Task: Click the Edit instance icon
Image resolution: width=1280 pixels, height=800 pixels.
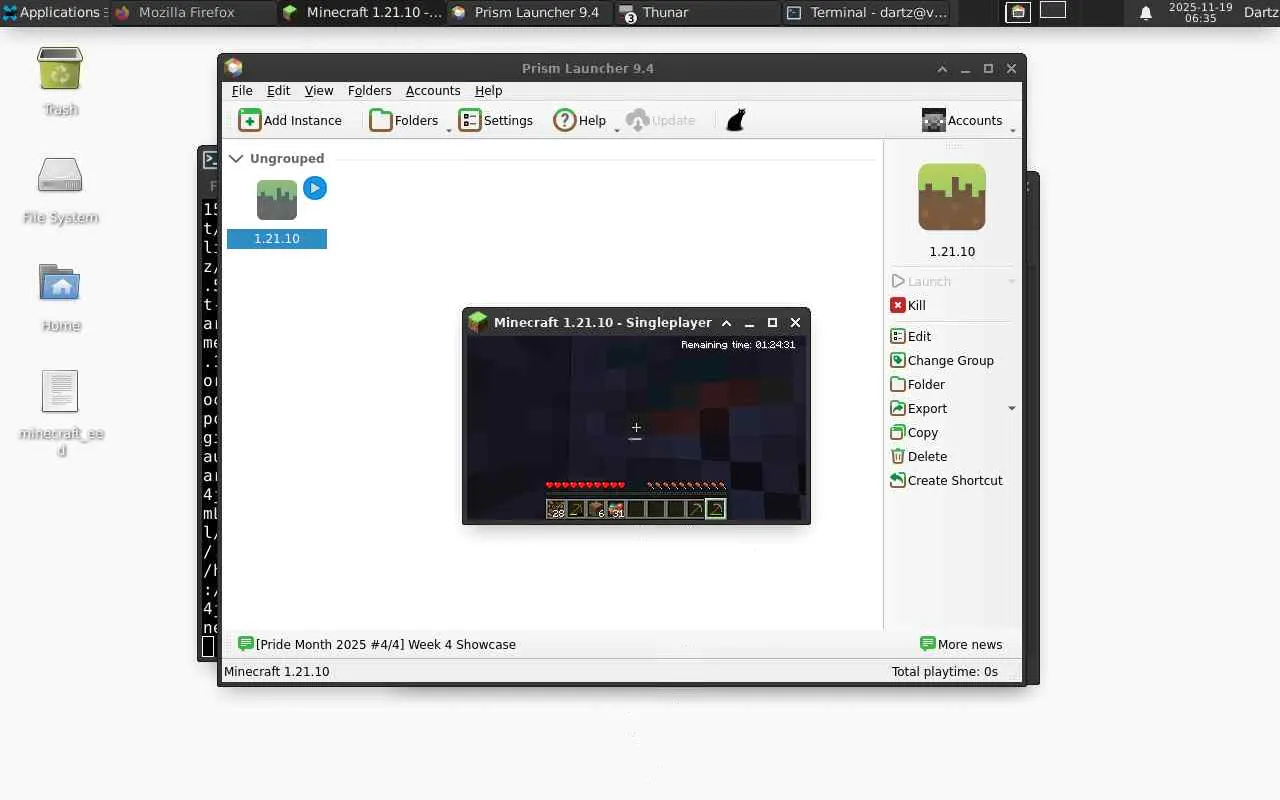Action: pyautogui.click(x=898, y=336)
